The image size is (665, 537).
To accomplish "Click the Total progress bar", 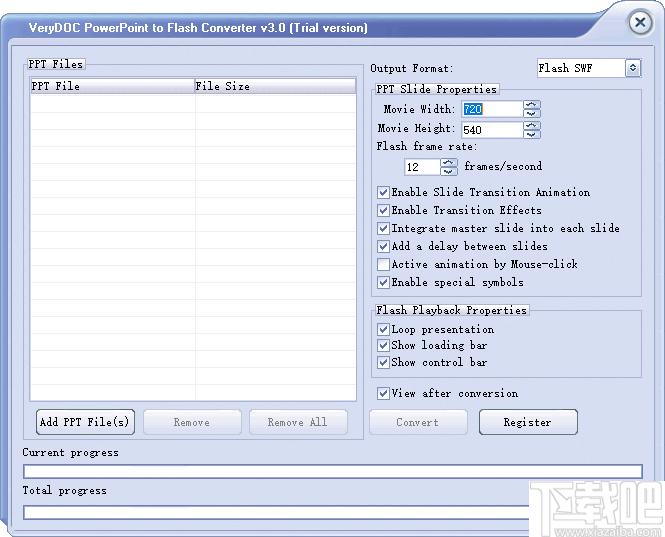I will coord(277,512).
